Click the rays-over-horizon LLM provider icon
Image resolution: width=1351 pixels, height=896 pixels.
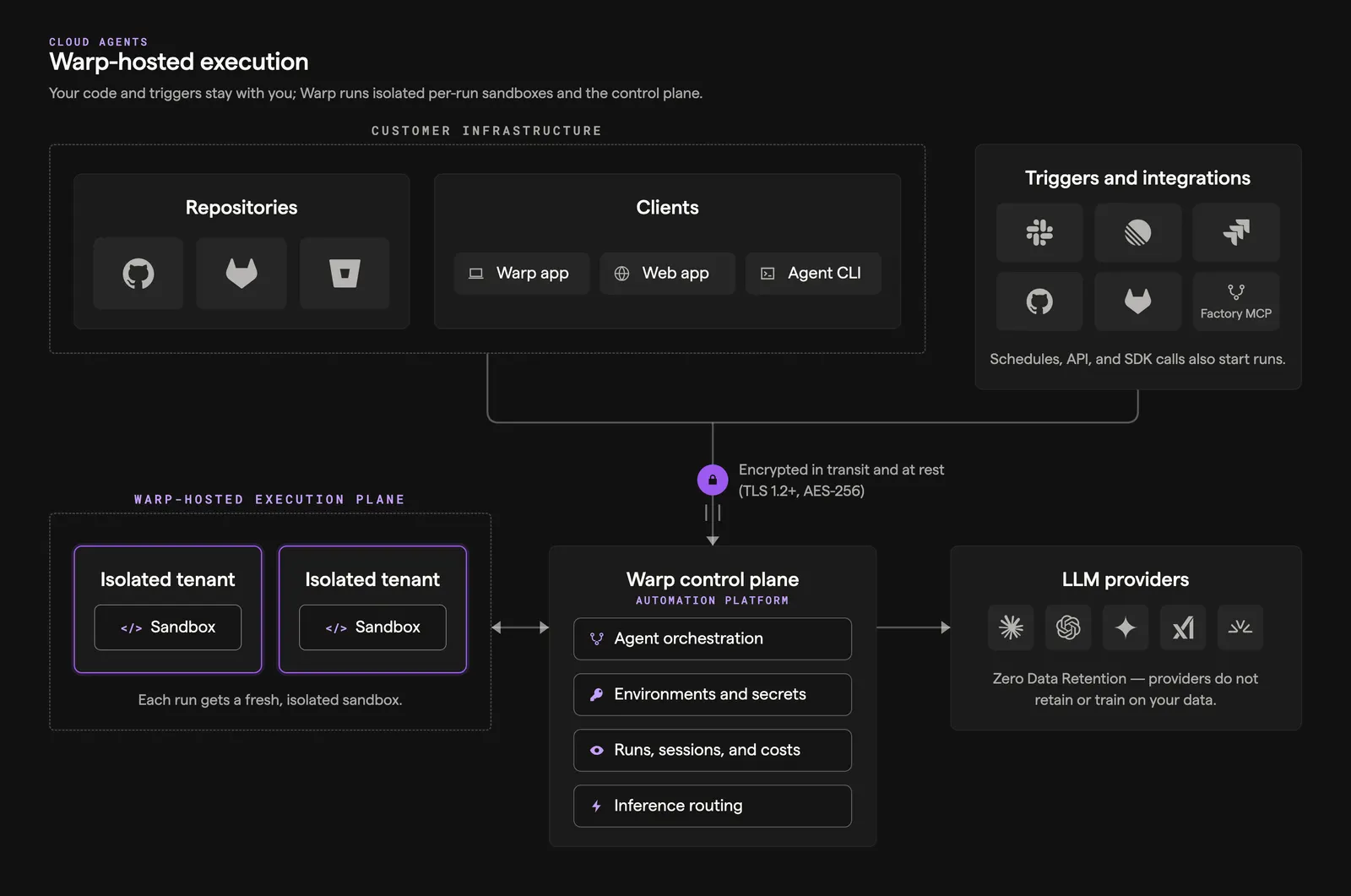pos(1240,627)
